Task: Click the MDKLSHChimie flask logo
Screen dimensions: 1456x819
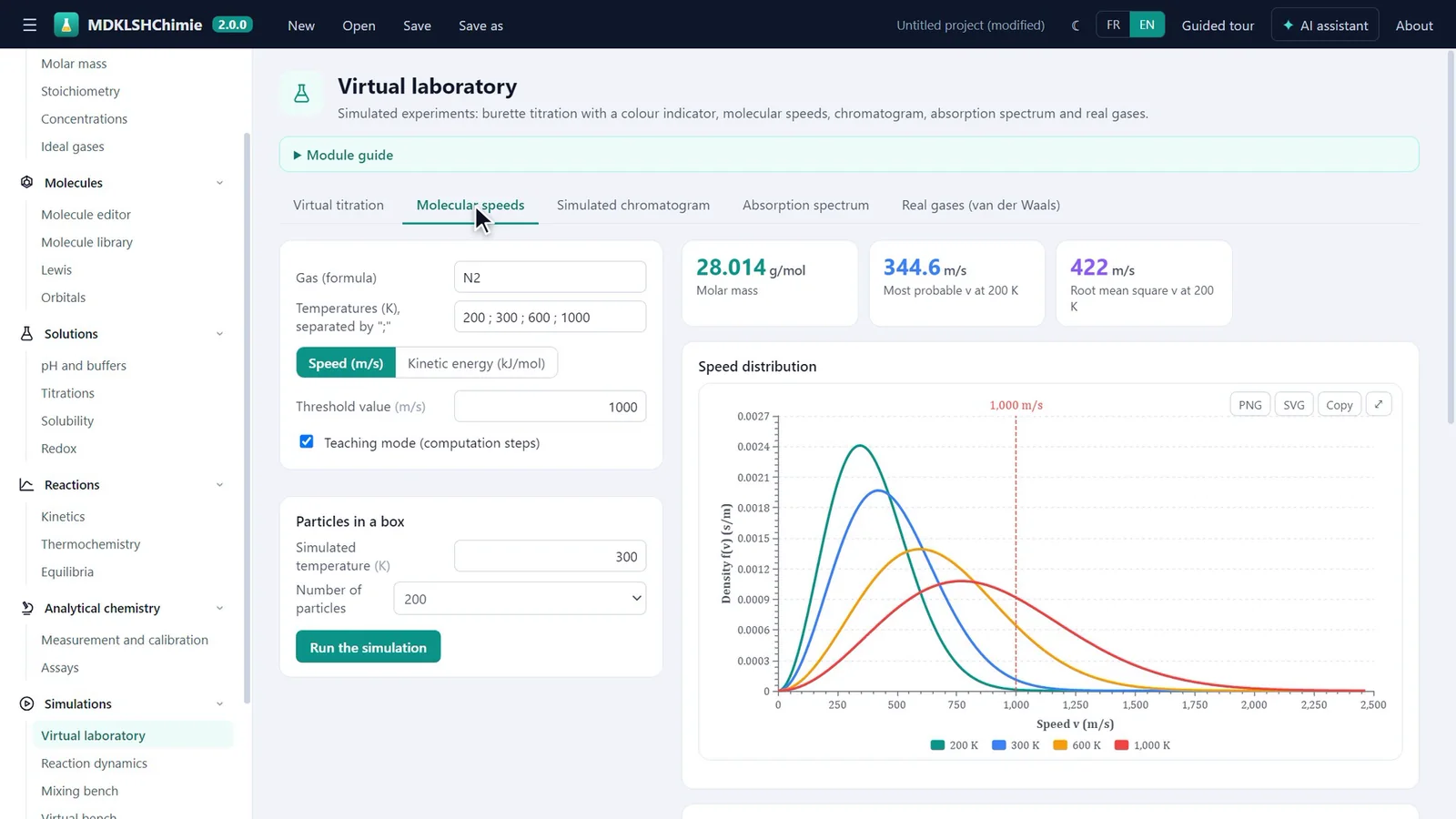Action: coord(66,25)
